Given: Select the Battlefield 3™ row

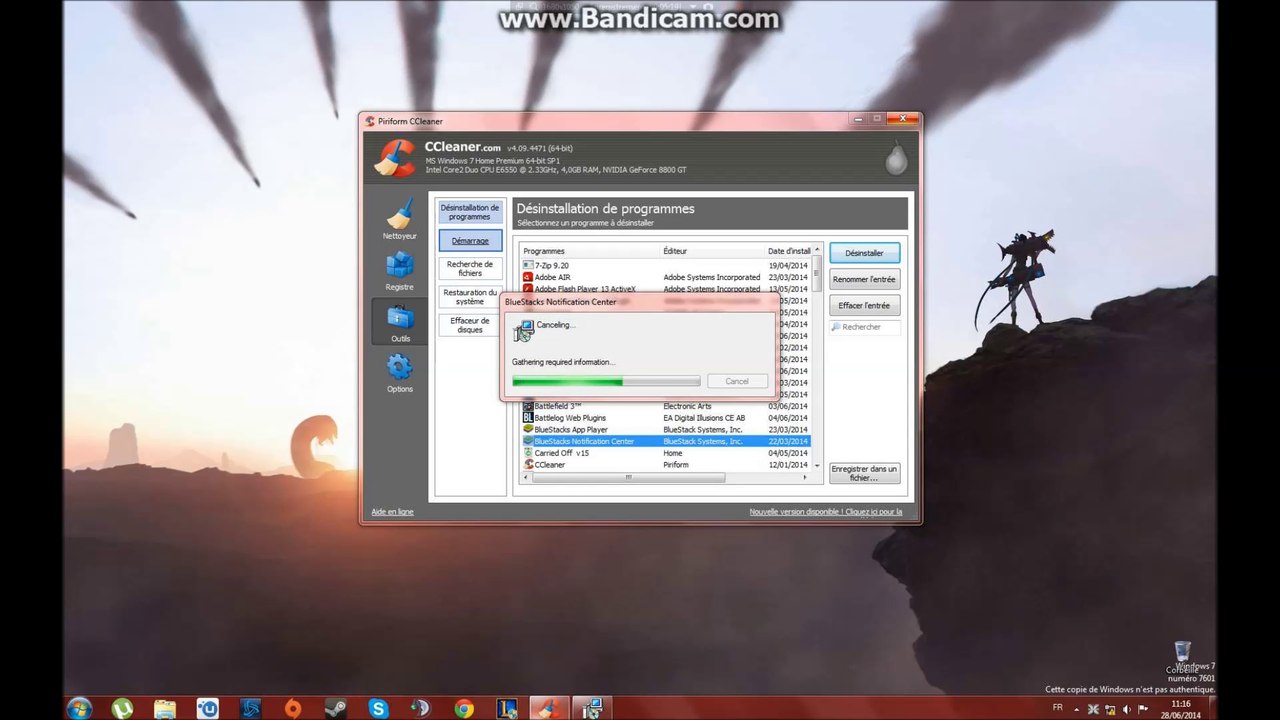Looking at the screenshot, I should tap(666, 406).
